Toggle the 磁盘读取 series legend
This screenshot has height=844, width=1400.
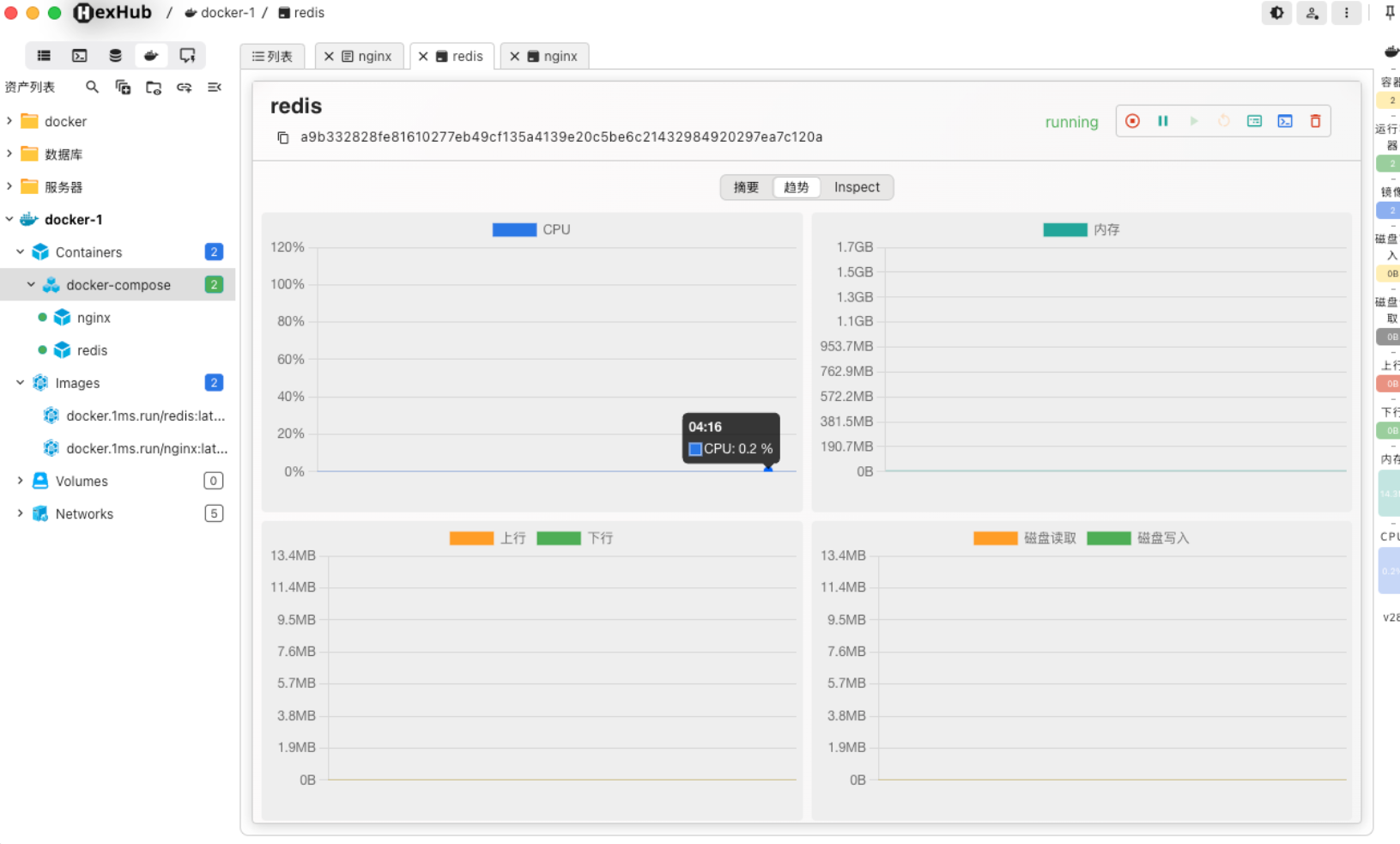coord(1025,538)
